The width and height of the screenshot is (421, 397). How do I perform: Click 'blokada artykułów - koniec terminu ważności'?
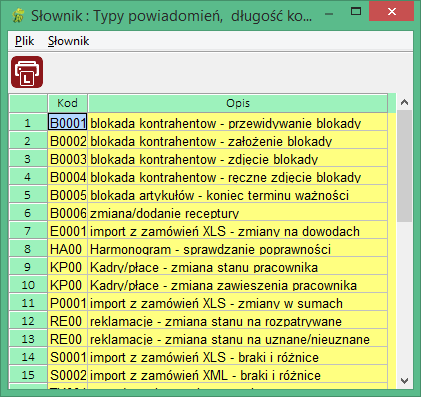point(238,195)
